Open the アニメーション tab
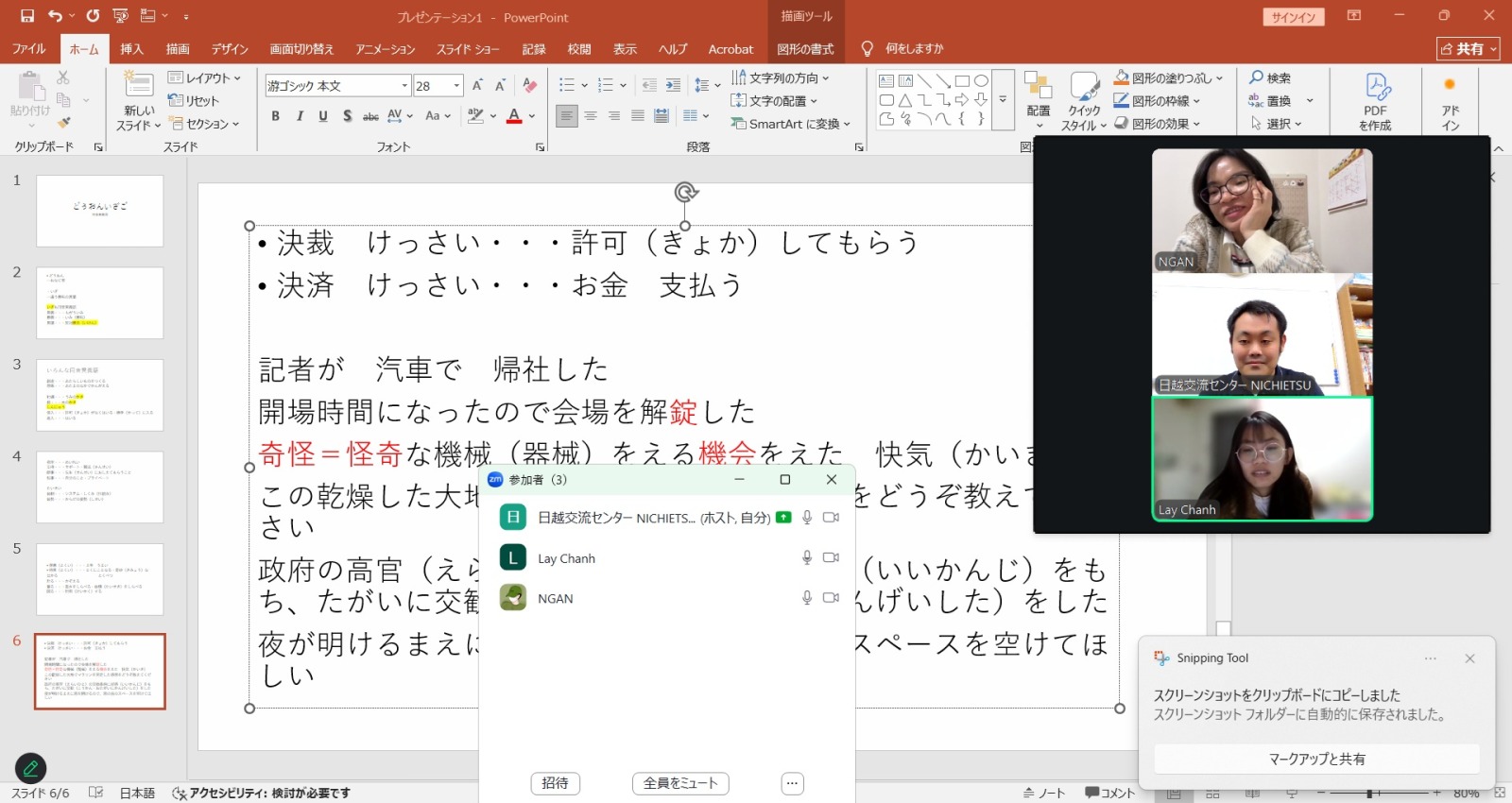Screen dimensions: 1512x803 tap(386, 49)
